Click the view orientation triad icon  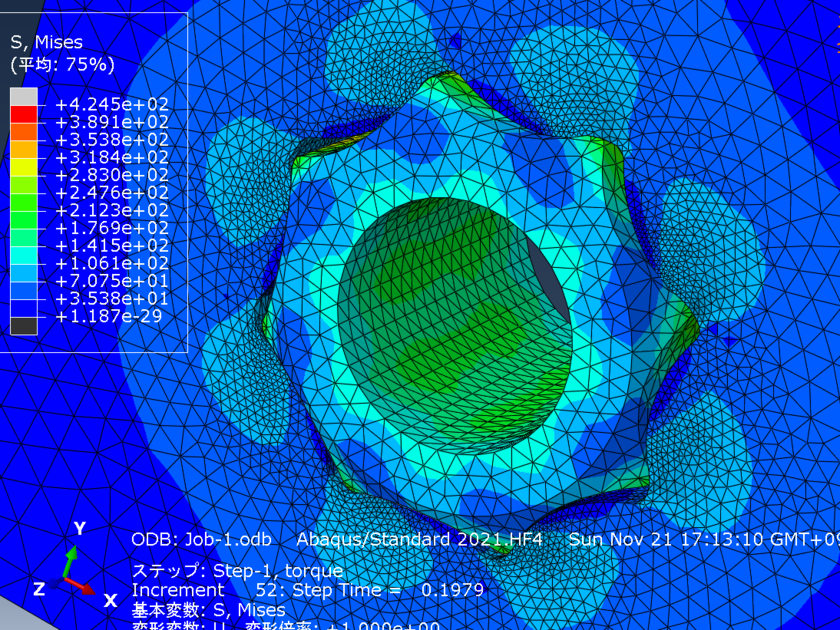[74, 565]
